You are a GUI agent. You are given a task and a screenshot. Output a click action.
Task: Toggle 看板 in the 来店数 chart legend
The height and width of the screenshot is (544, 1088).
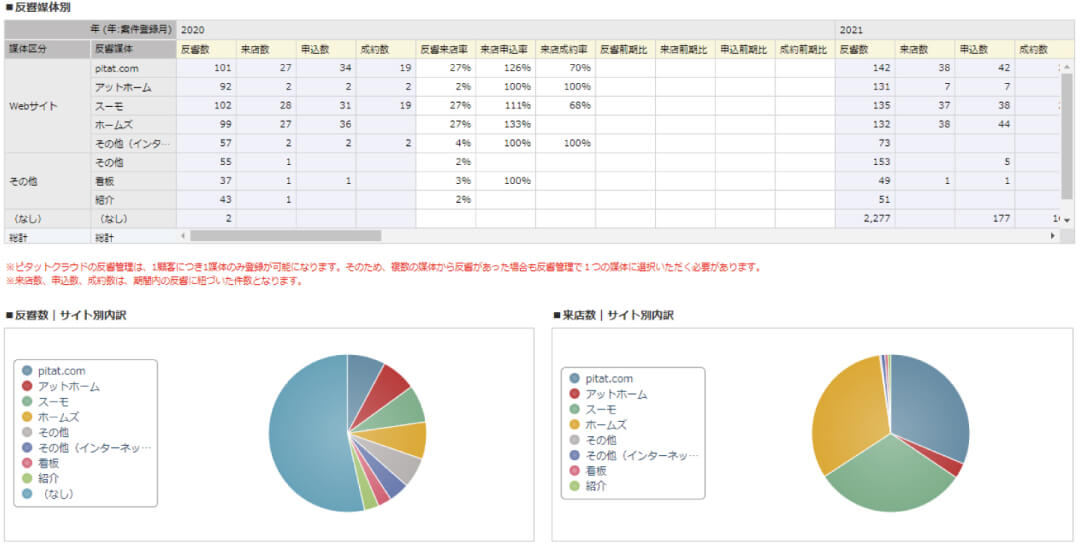pyautogui.click(x=588, y=470)
